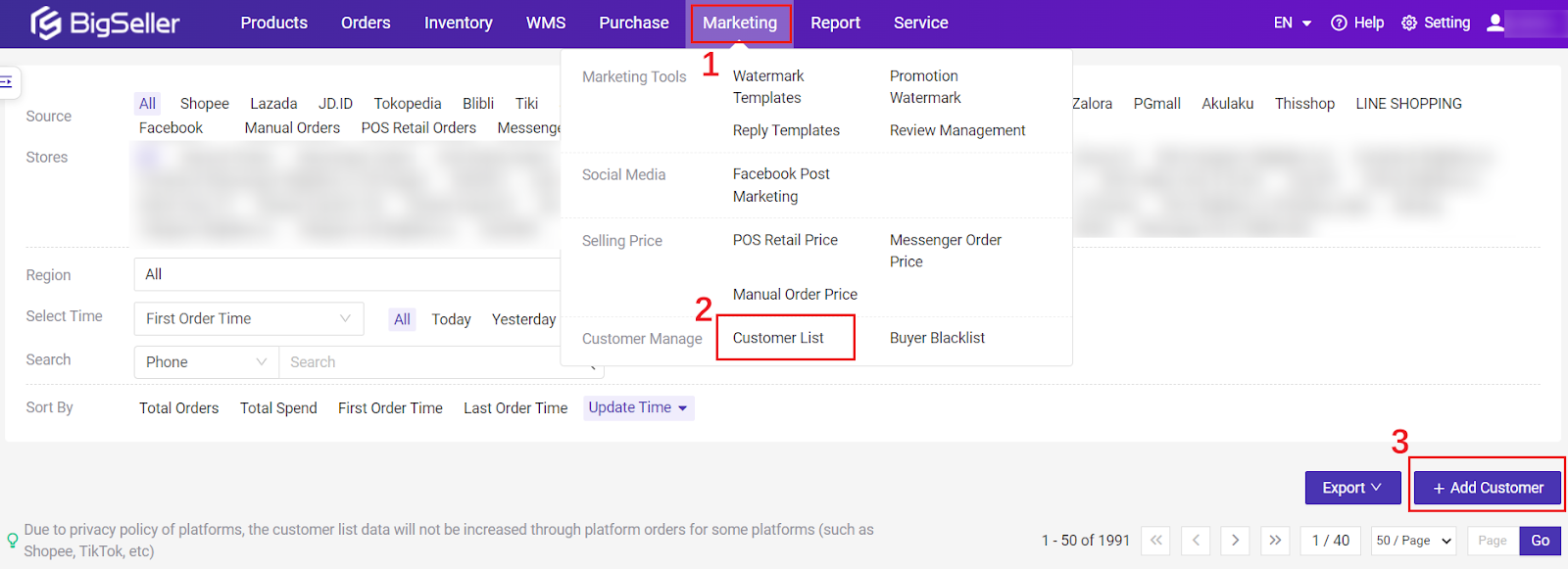Open the Export dropdown button
The height and width of the screenshot is (569, 1568).
1352,488
